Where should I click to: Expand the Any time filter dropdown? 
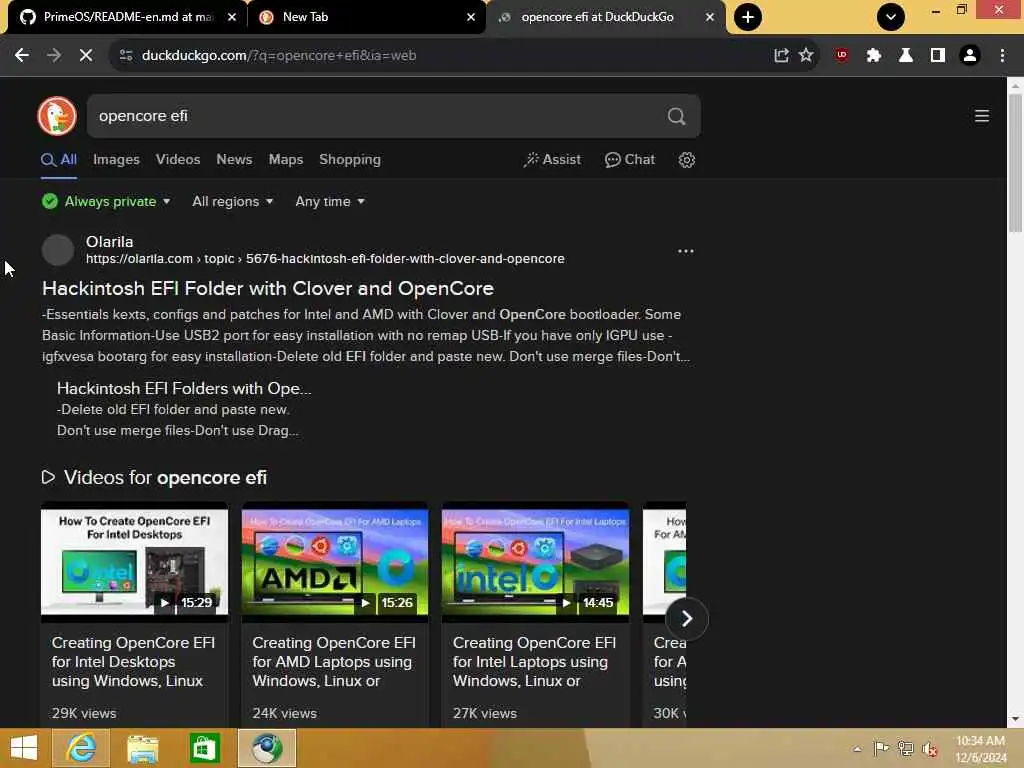point(330,201)
